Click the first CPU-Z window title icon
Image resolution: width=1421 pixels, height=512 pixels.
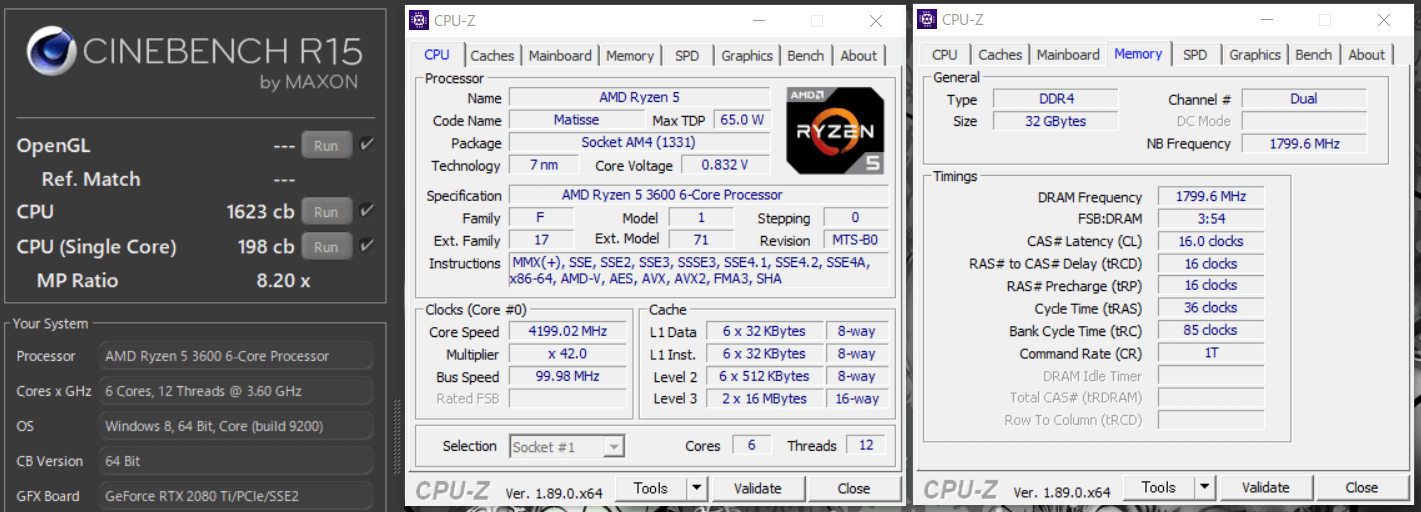point(419,20)
